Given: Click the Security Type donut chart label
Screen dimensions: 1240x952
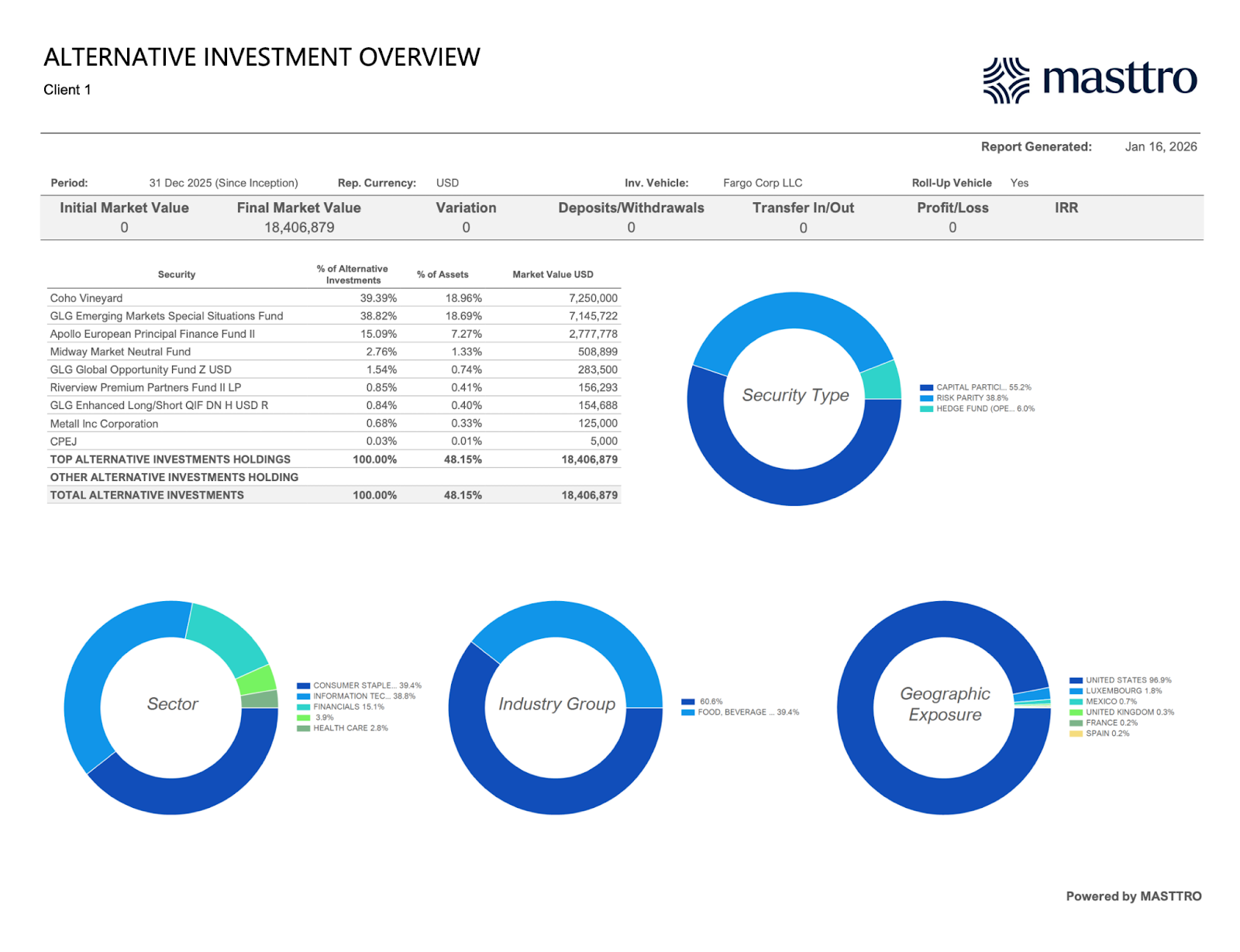Looking at the screenshot, I should 795,395.
